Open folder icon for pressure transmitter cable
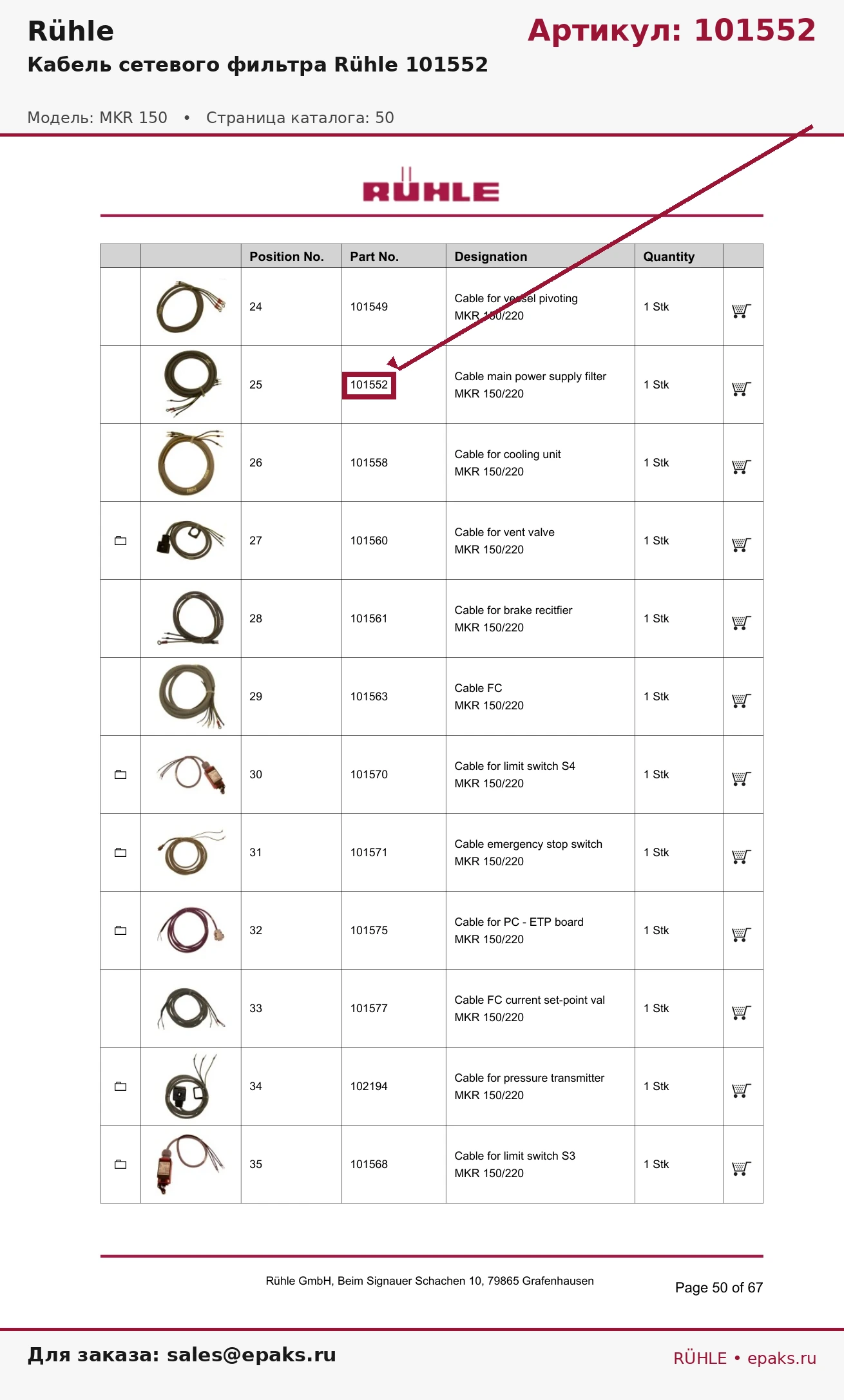844x1400 pixels. tap(120, 1086)
